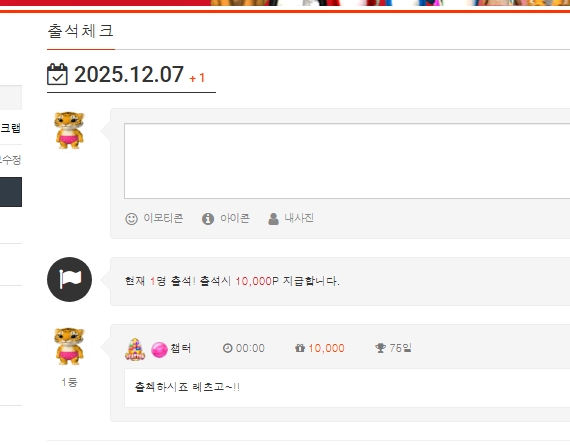Click the 아이콘 info circle icon
This screenshot has width=570, height=447.
click(208, 219)
